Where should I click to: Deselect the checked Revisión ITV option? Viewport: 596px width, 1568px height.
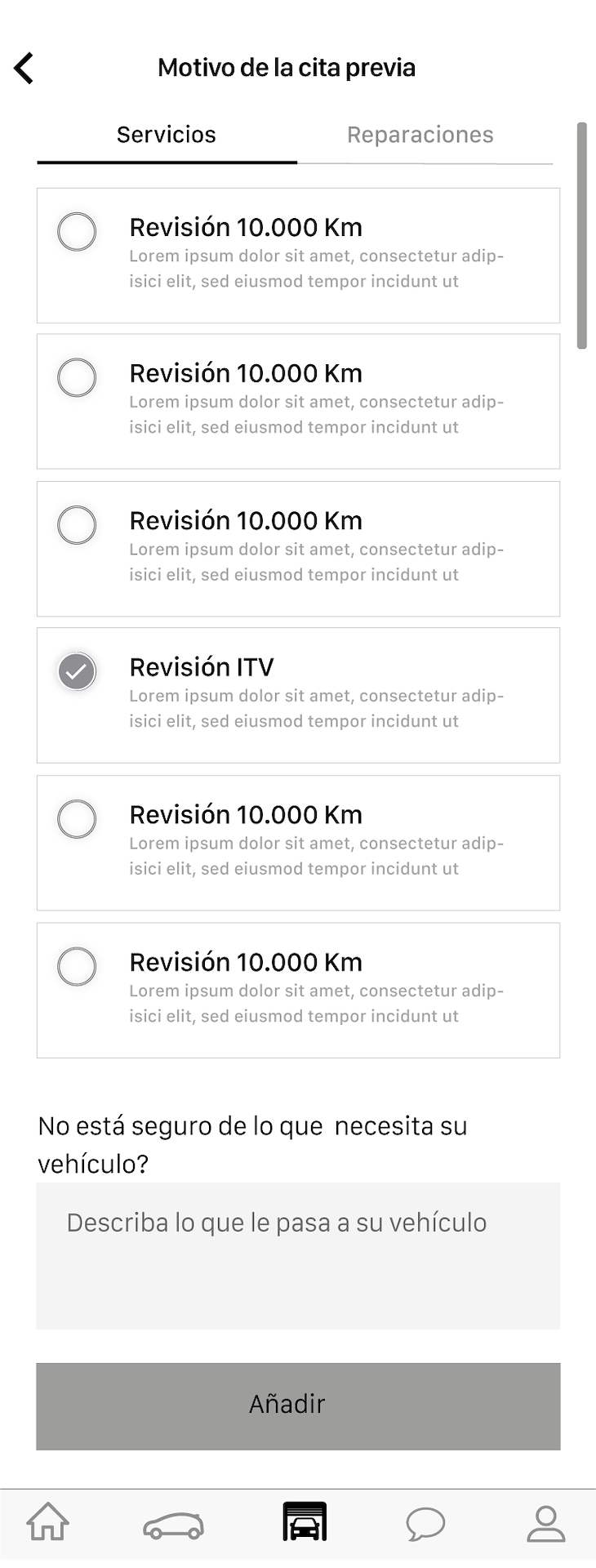(x=77, y=671)
